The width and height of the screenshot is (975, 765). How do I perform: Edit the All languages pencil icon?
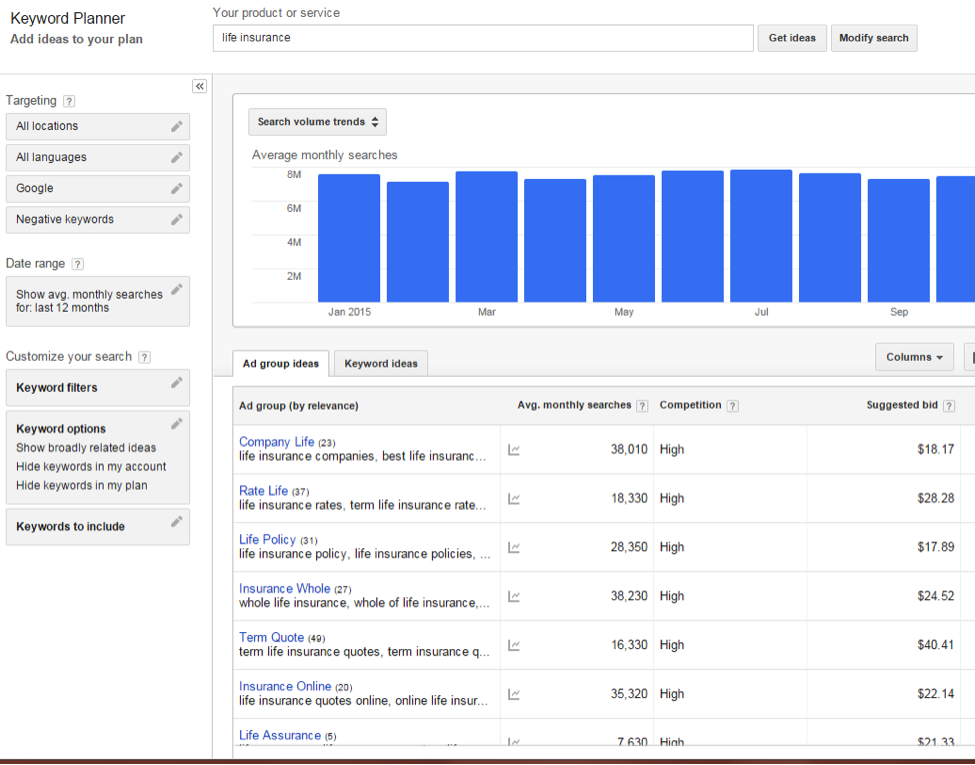click(176, 157)
